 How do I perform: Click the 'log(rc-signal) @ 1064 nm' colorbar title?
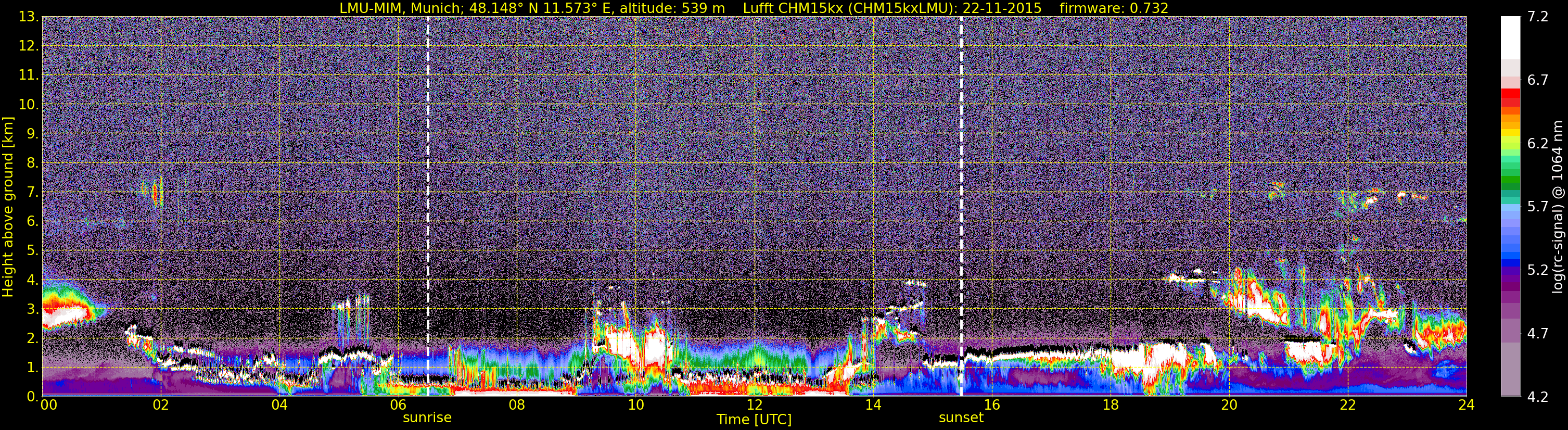tap(1558, 207)
